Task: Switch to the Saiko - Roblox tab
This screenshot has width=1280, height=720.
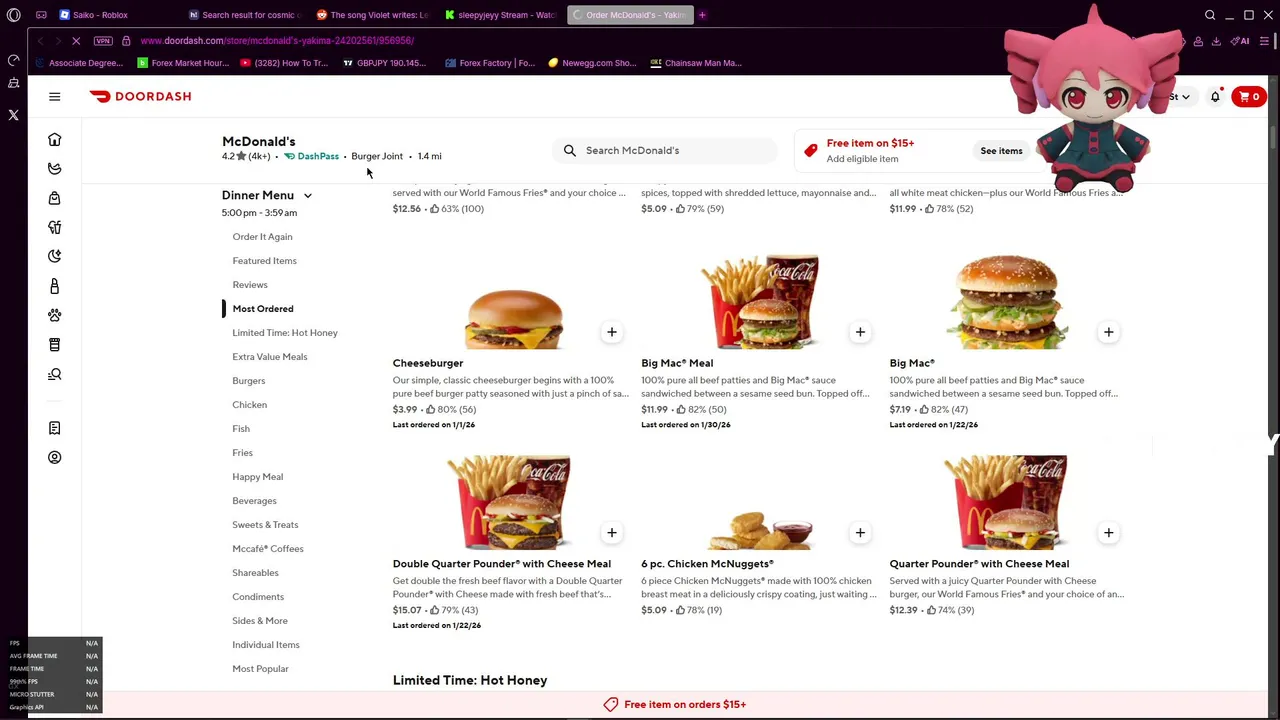Action: (93, 15)
